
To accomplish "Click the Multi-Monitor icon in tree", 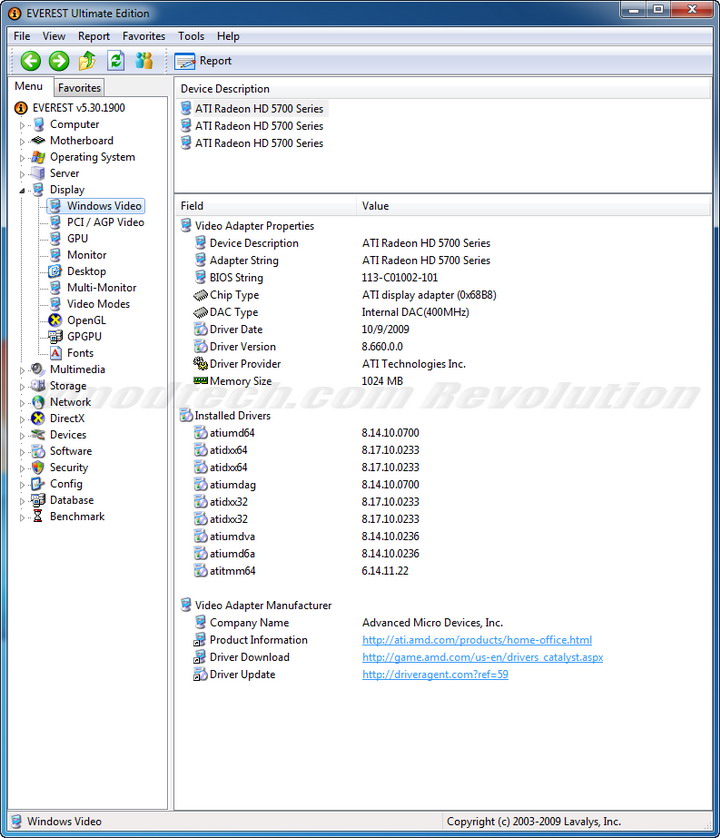I will coord(55,288).
